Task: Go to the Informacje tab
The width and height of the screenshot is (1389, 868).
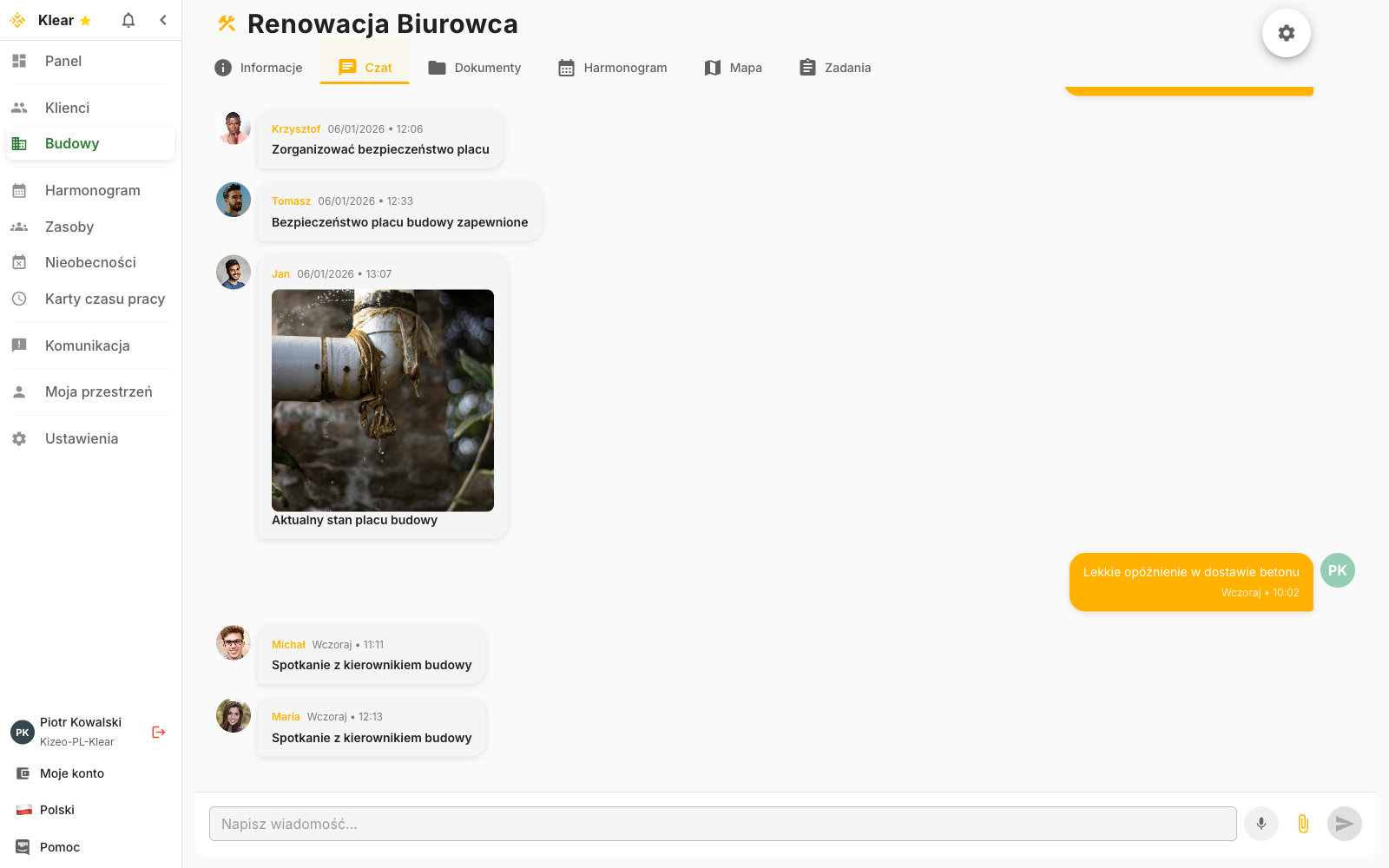Action: [259, 68]
